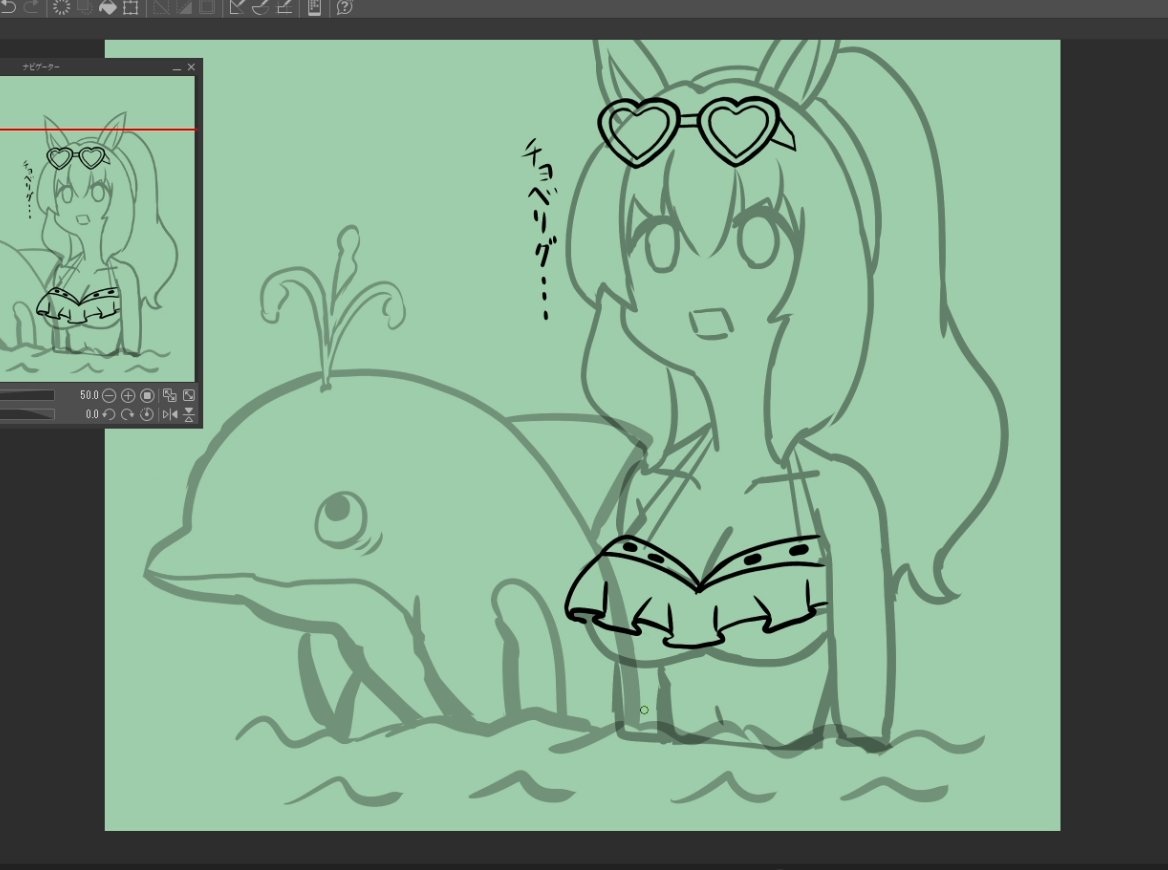Close the Navigator panel
1168x870 pixels.
pyautogui.click(x=191, y=67)
